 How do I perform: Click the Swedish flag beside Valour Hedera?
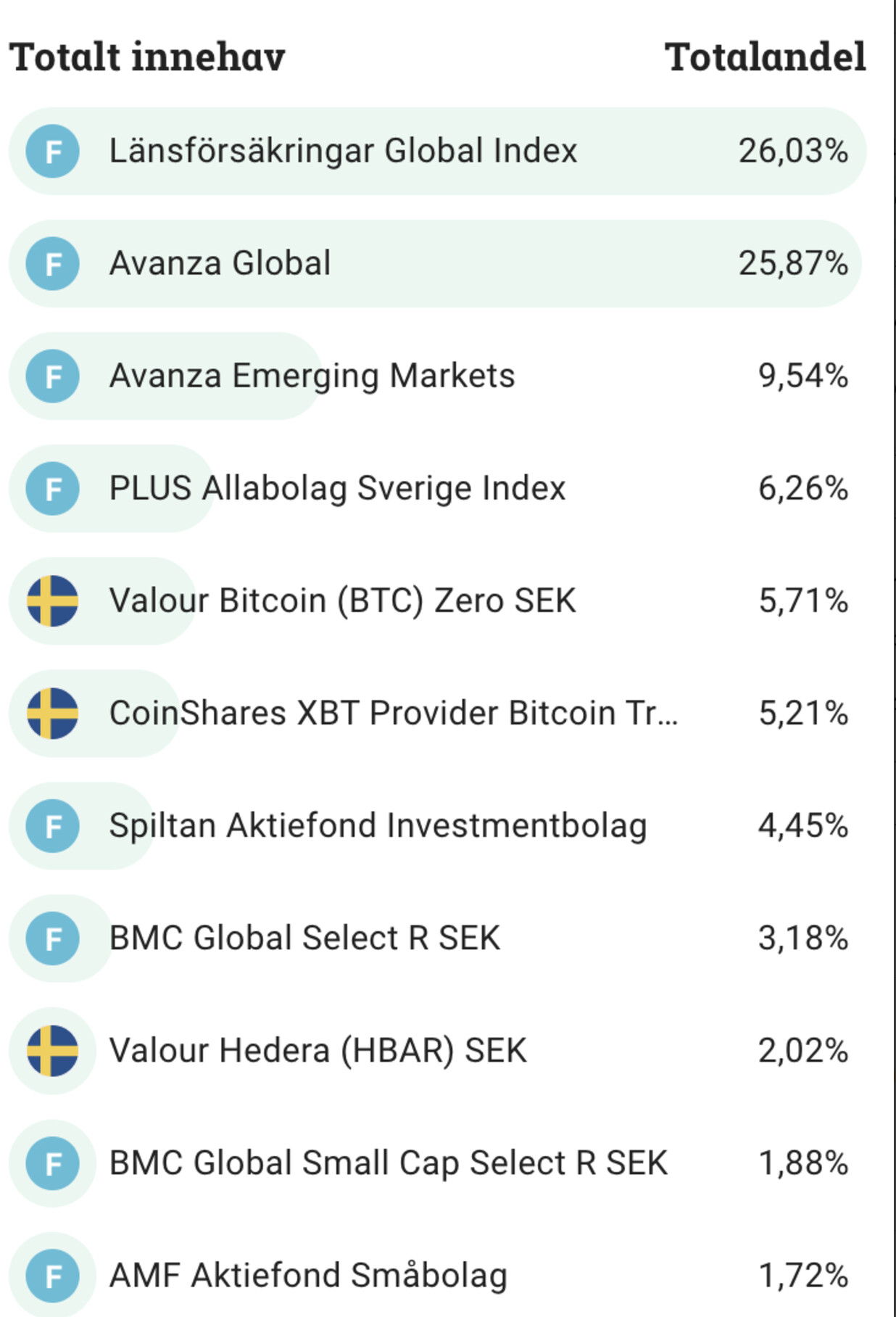click(52, 1051)
